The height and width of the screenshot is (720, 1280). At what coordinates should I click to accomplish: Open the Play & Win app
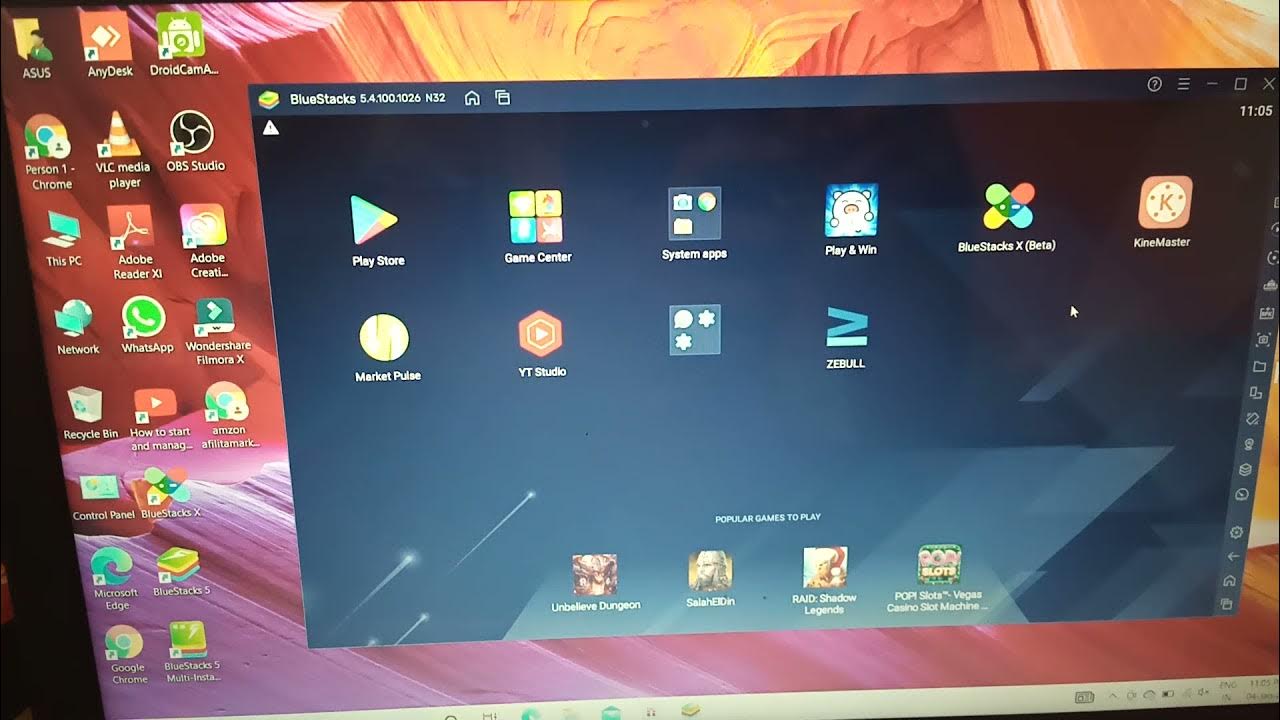[x=850, y=211]
